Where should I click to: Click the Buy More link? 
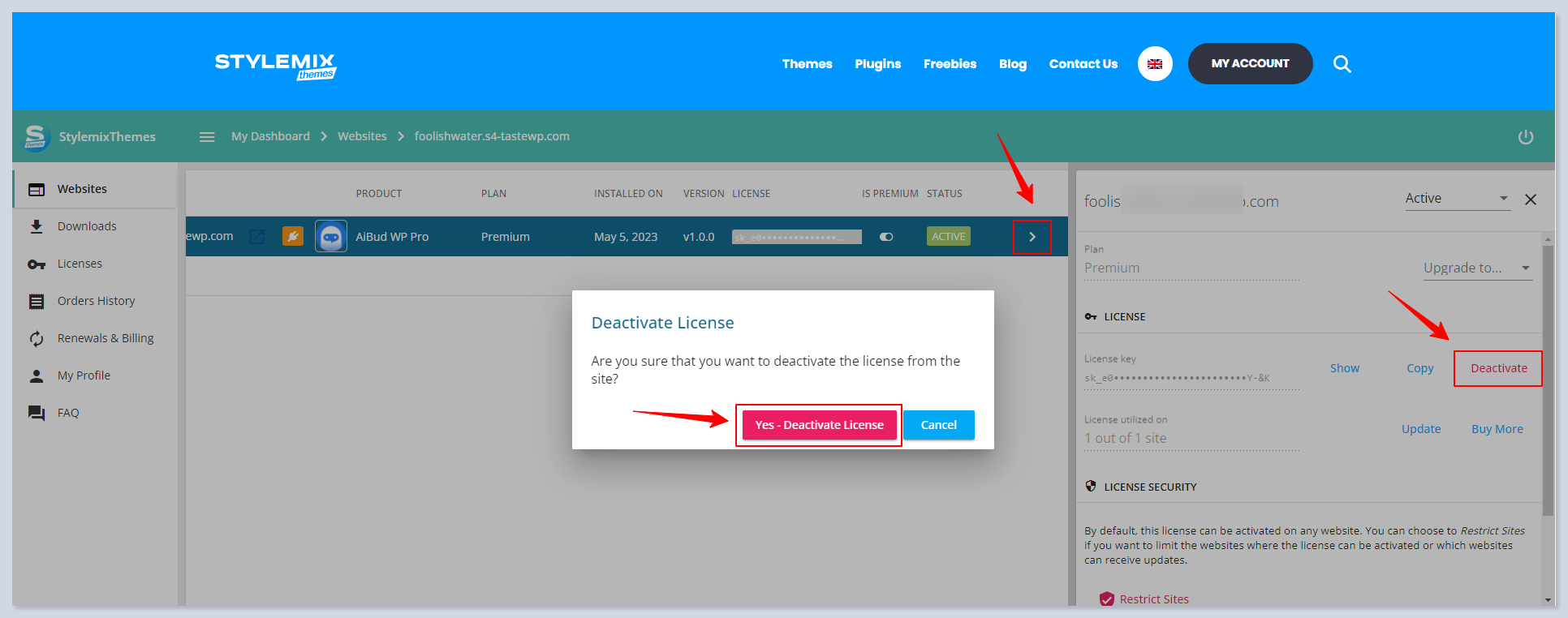(x=1497, y=429)
